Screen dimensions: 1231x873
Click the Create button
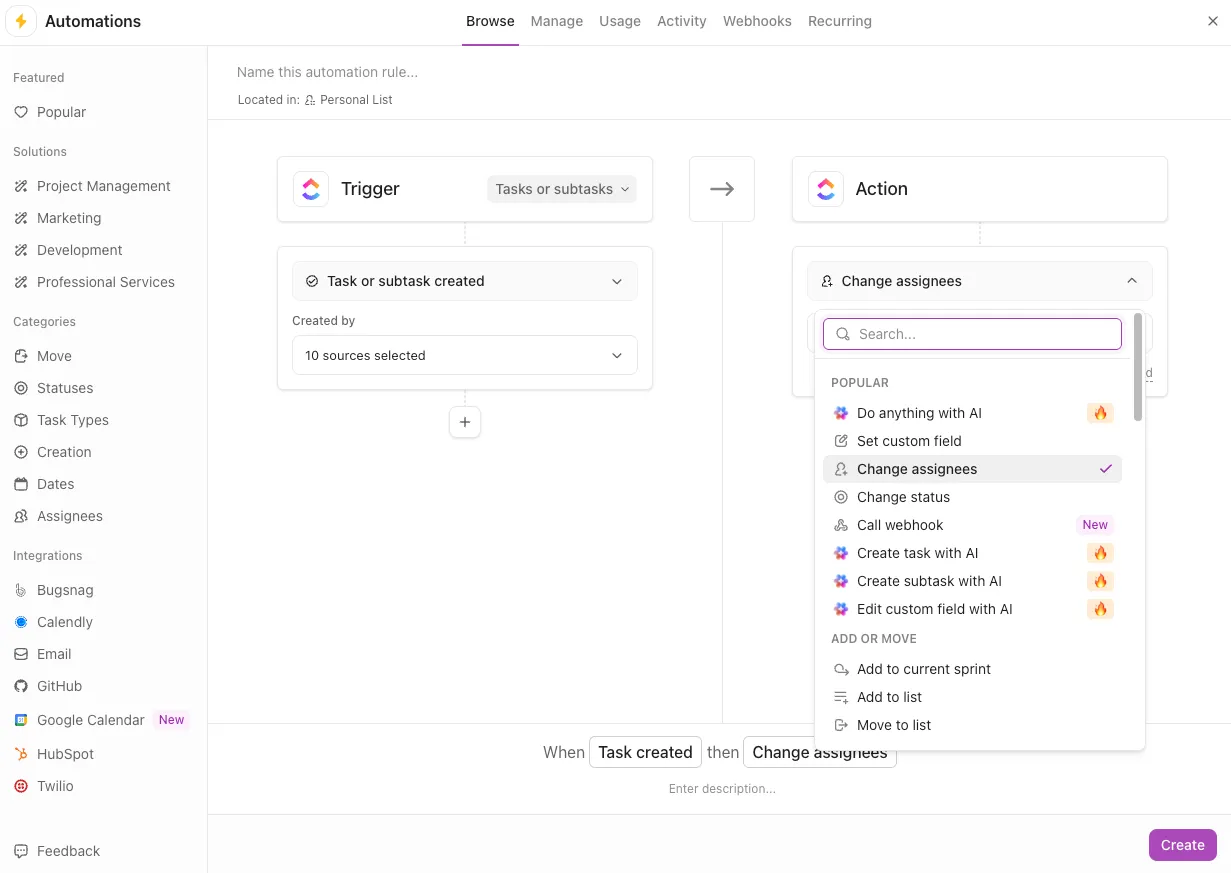coord(1183,845)
